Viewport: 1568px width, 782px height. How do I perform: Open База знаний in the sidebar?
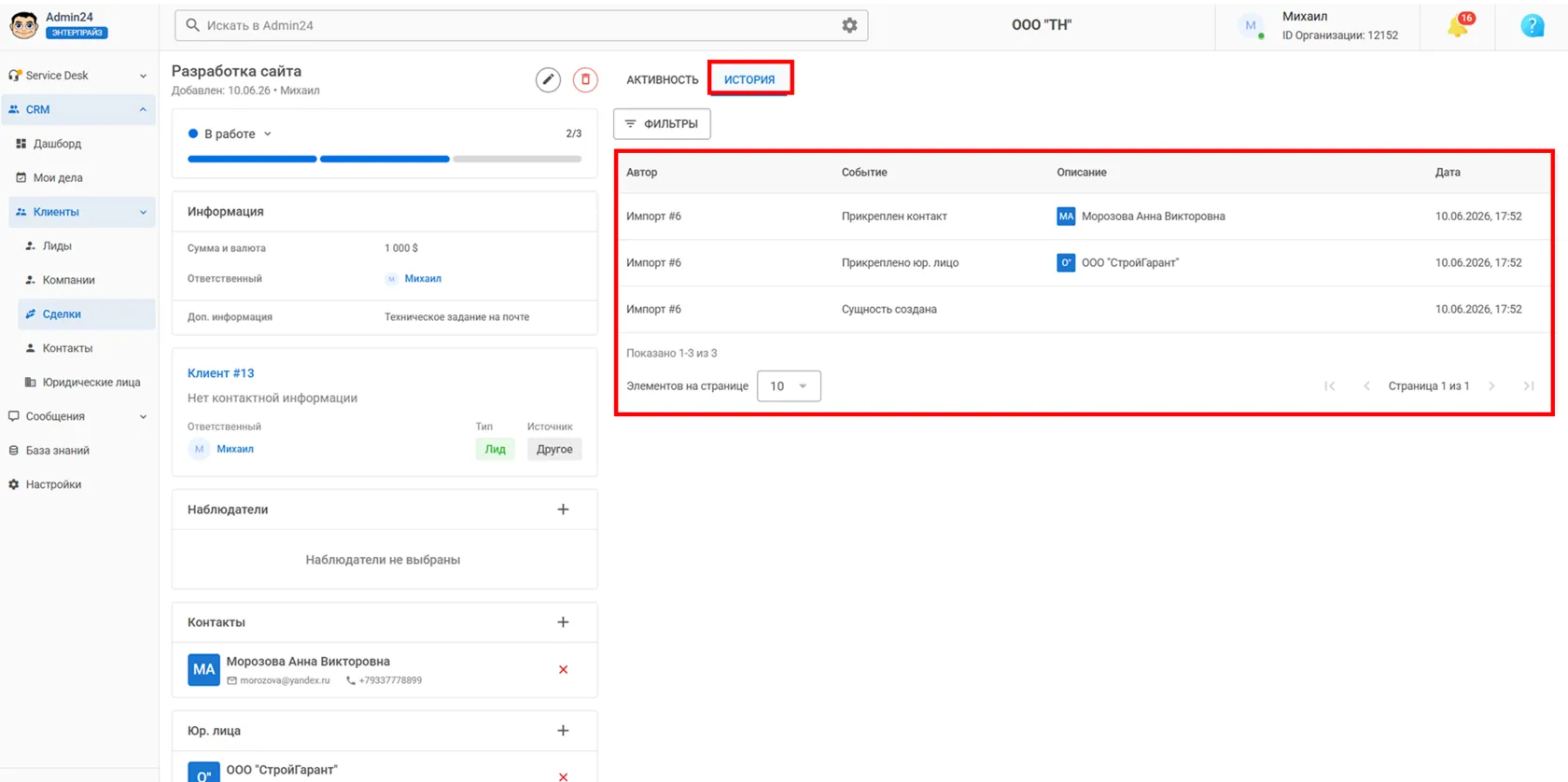coord(57,451)
